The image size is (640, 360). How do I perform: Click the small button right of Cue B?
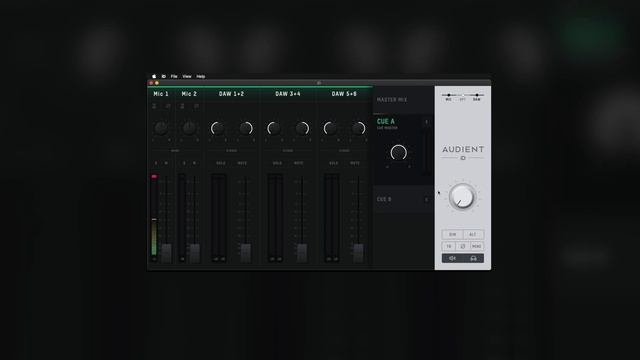[427, 199]
